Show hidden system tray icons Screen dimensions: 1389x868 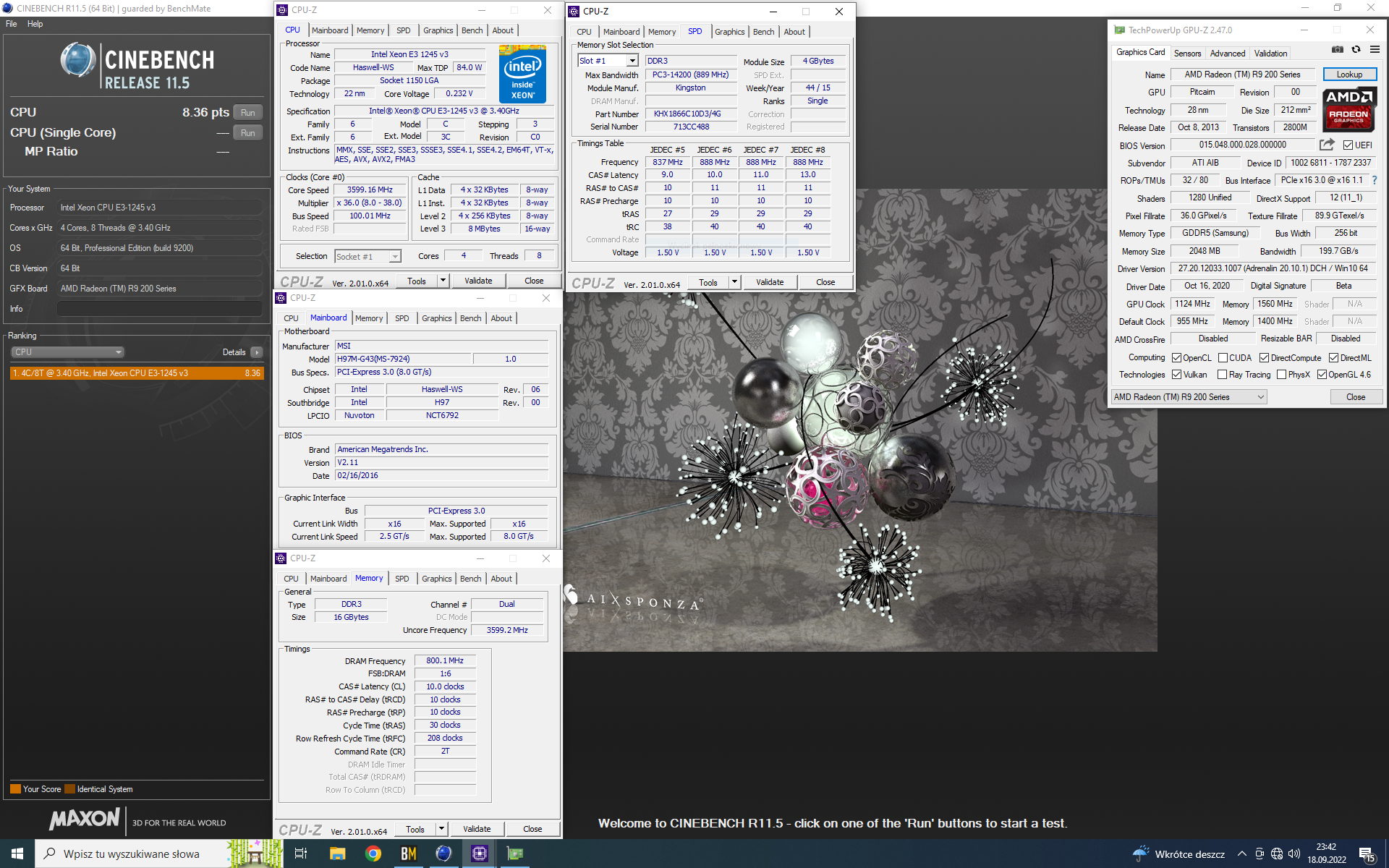[x=1241, y=854]
